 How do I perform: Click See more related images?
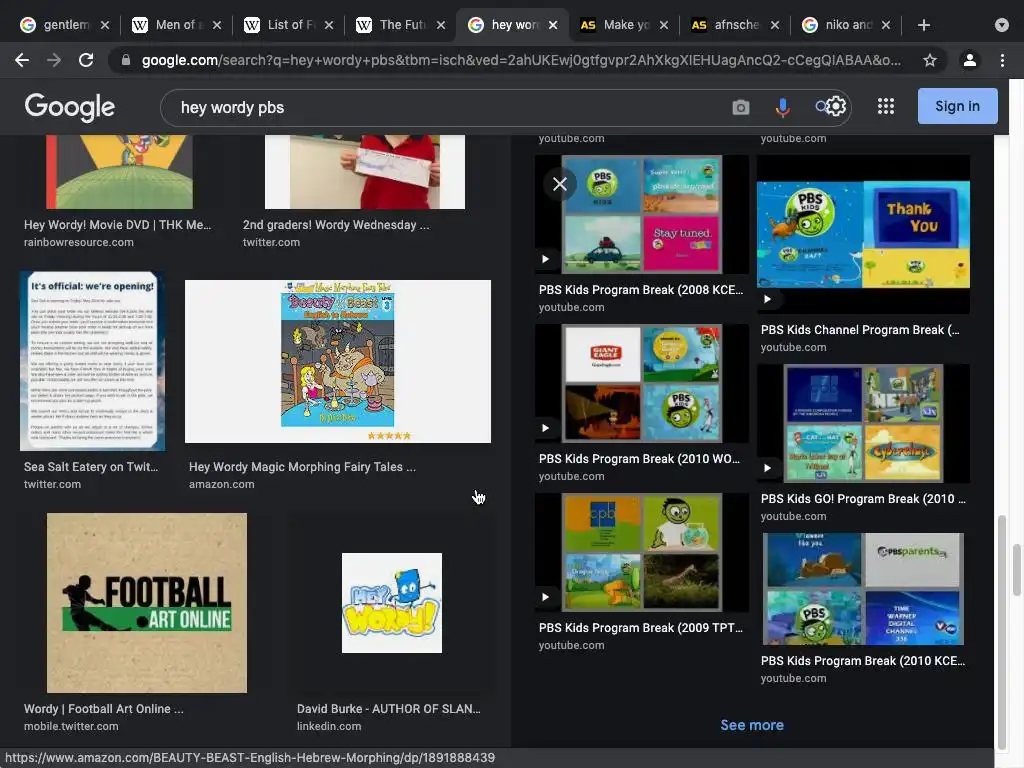[752, 725]
